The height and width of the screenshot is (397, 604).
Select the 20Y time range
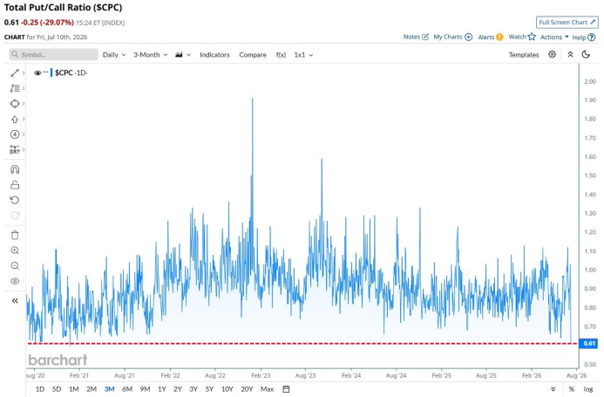247,389
